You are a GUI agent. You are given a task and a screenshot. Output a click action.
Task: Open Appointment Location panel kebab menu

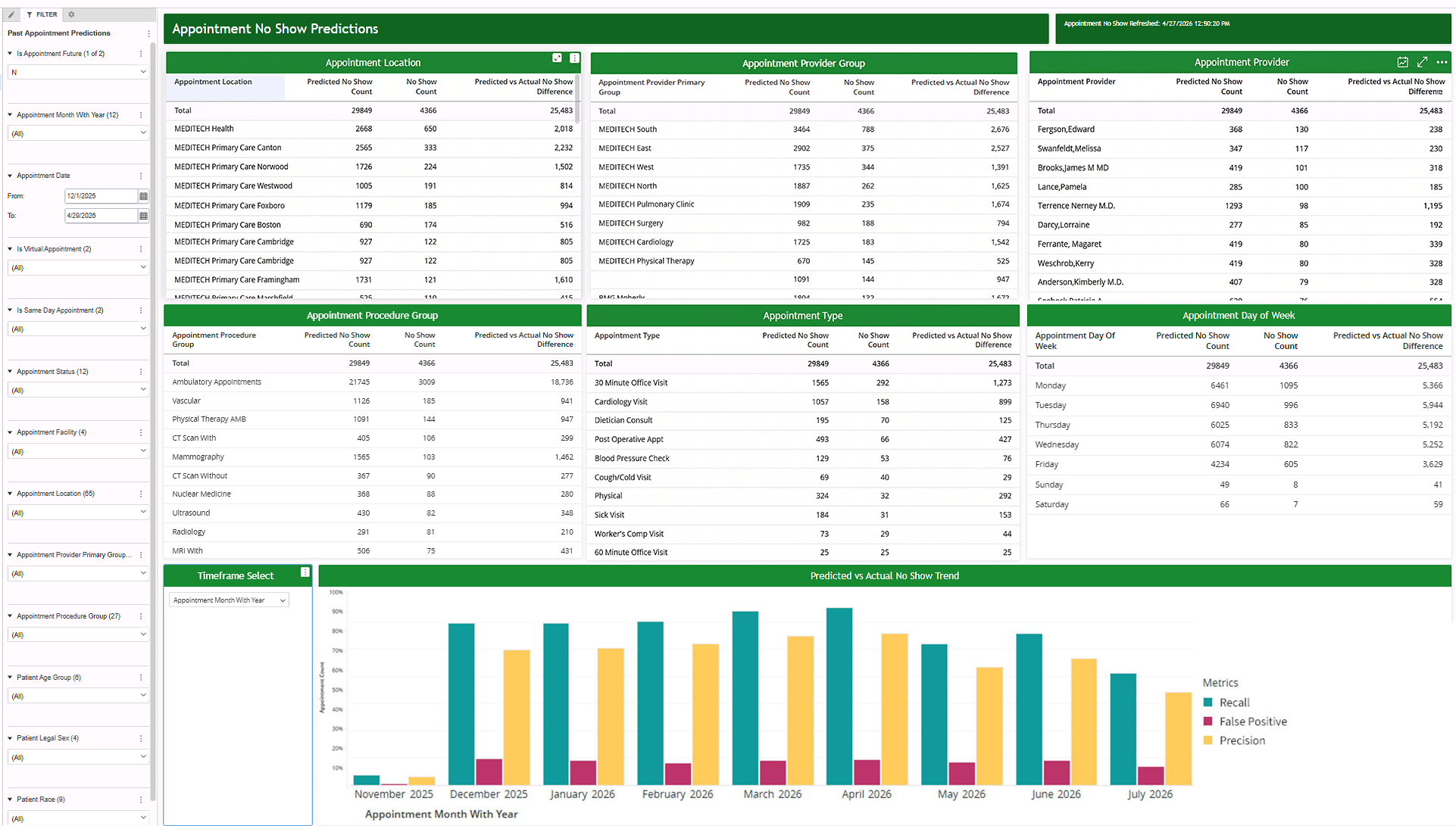tap(574, 58)
